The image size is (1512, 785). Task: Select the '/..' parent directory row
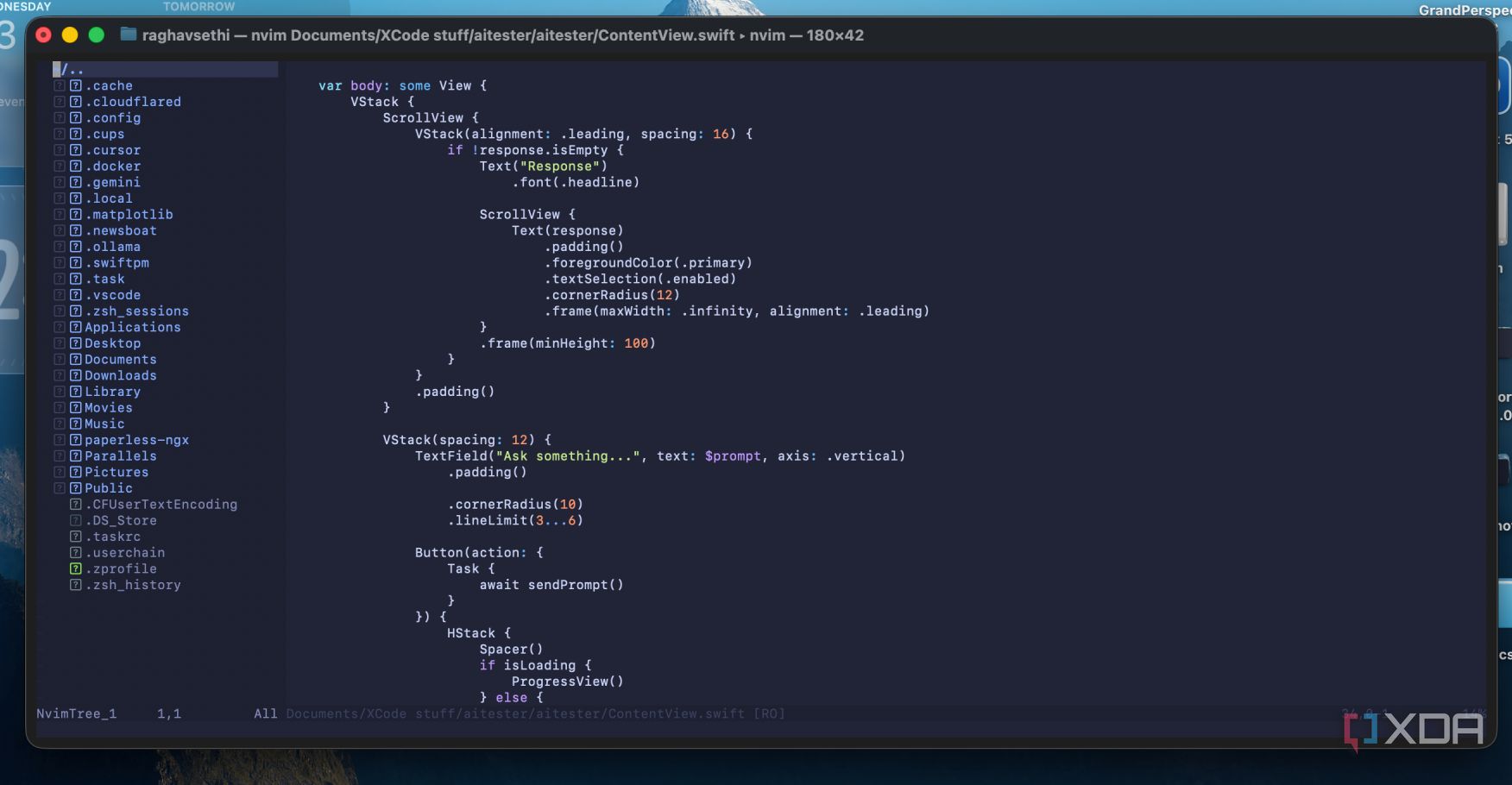(165, 69)
